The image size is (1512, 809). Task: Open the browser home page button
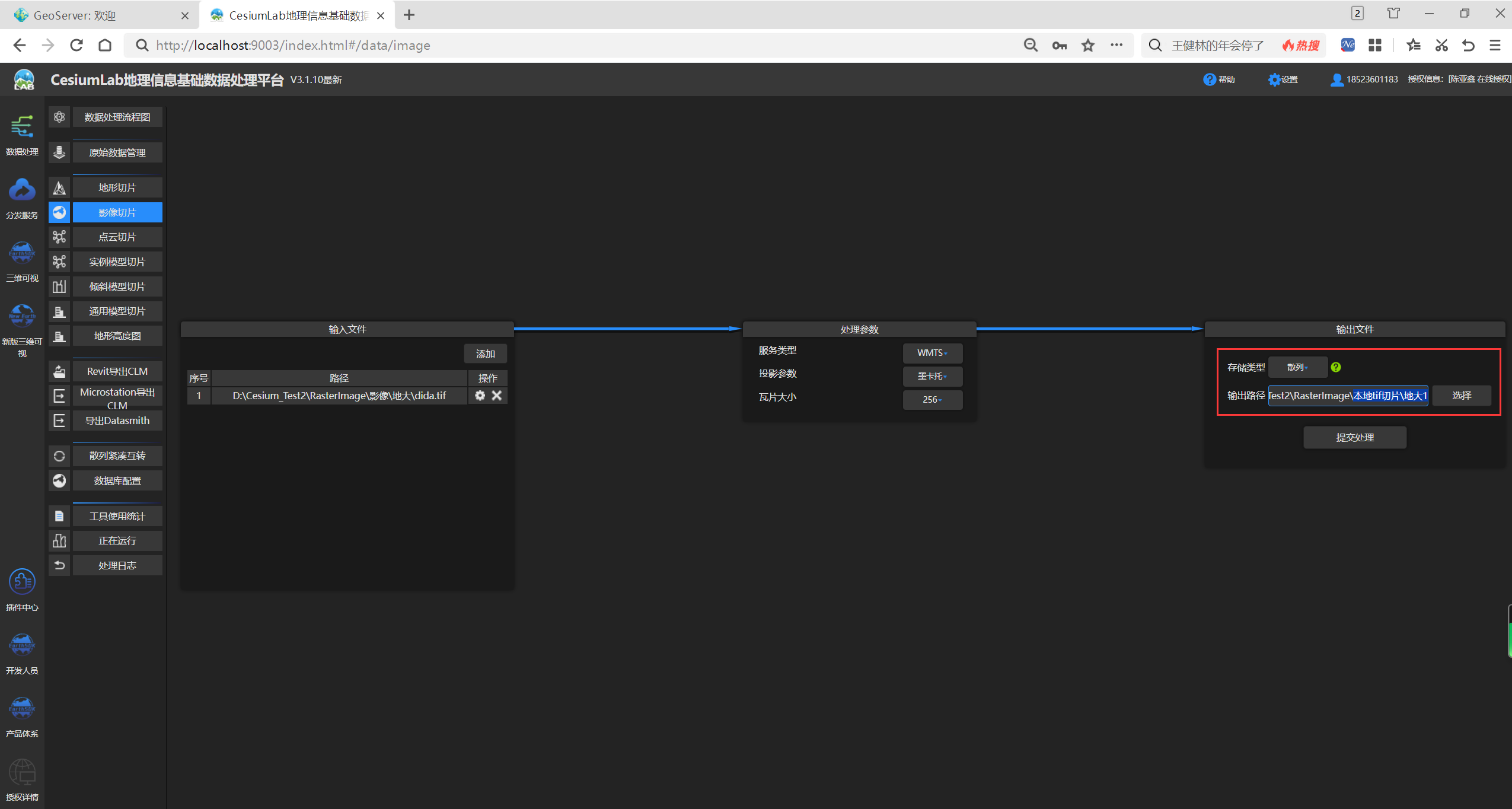105,45
